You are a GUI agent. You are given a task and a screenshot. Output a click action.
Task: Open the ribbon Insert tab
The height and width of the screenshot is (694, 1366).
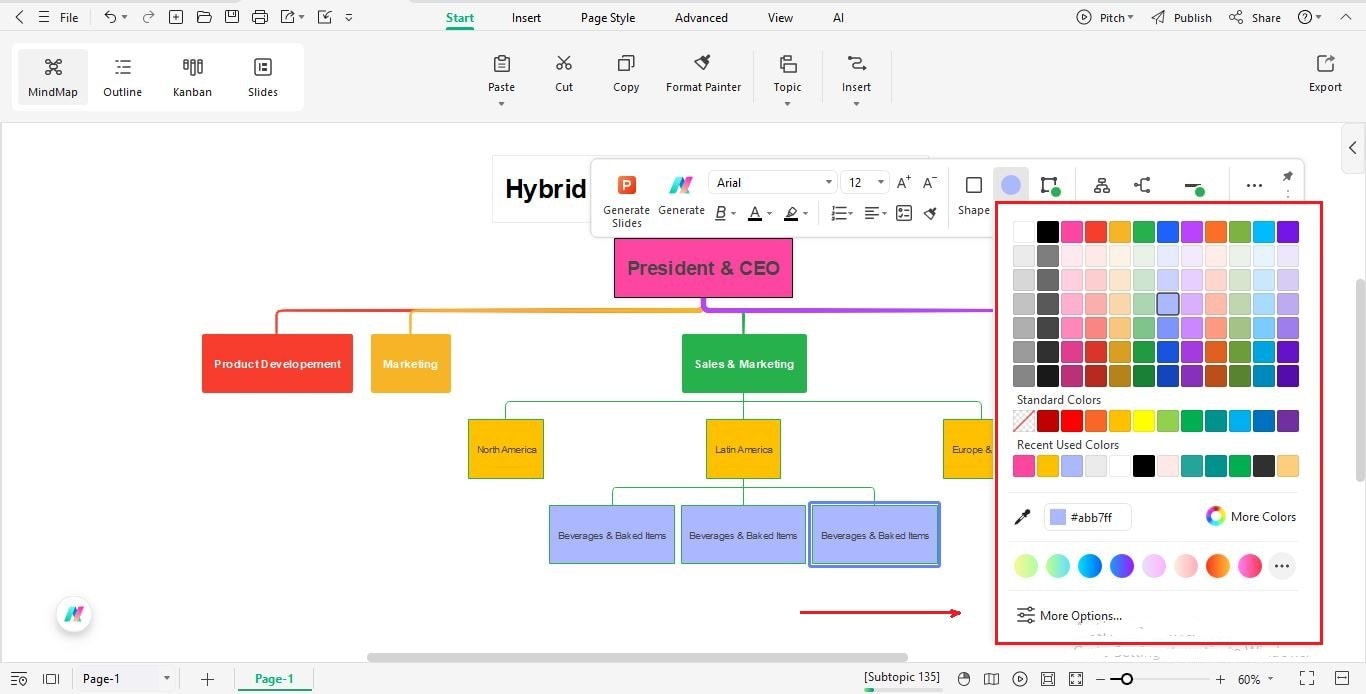(526, 18)
